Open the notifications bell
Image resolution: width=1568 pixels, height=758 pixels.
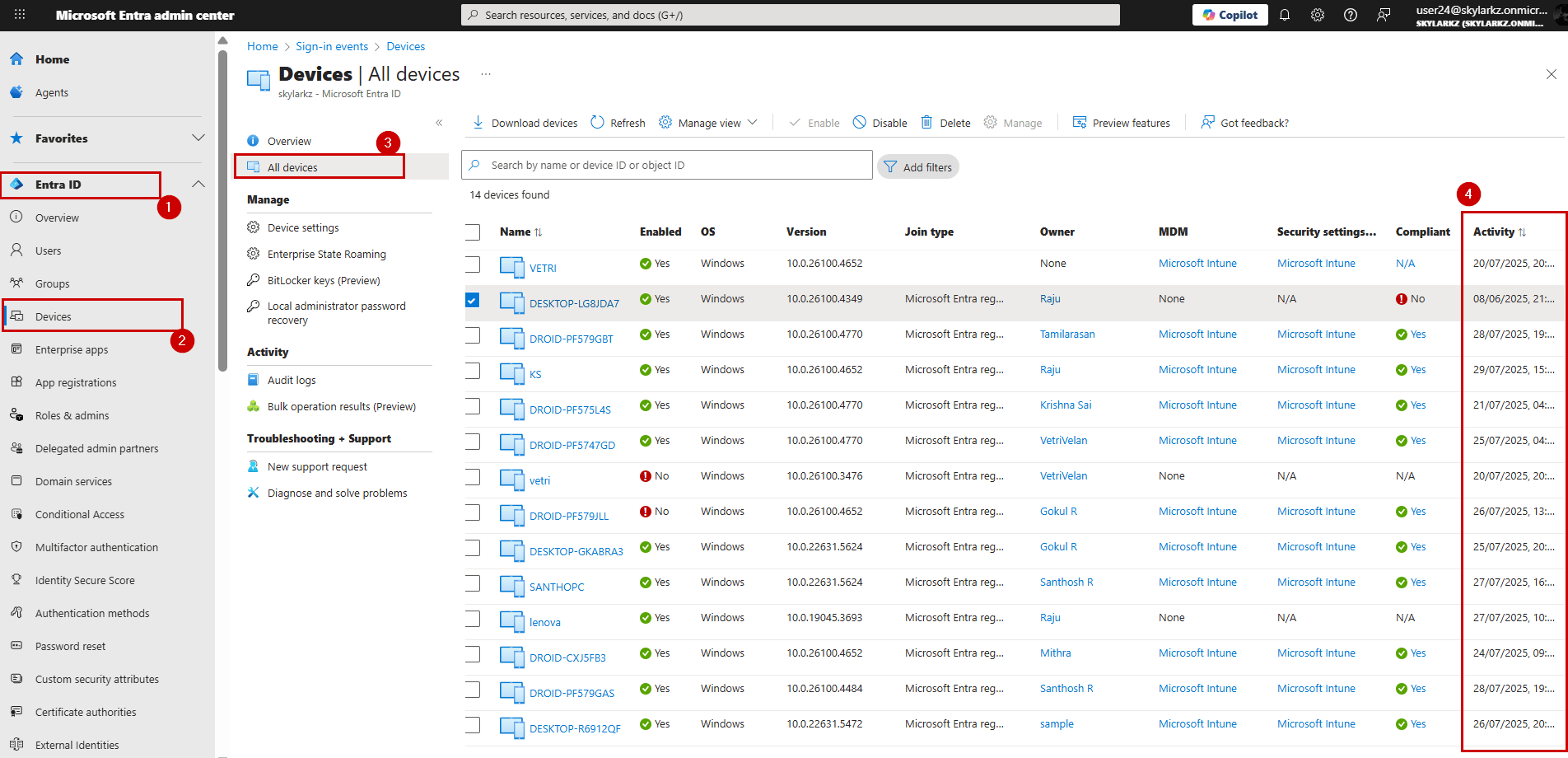click(1285, 14)
